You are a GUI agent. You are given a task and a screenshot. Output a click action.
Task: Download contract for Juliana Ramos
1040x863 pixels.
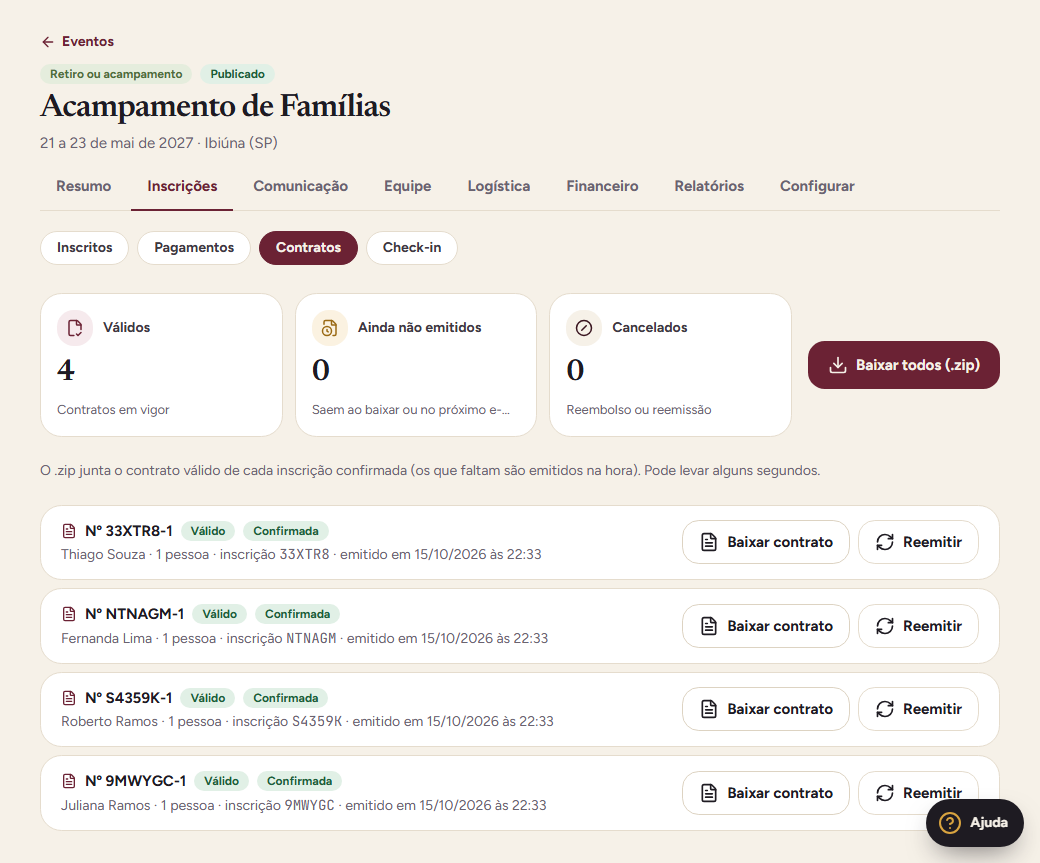coord(765,793)
